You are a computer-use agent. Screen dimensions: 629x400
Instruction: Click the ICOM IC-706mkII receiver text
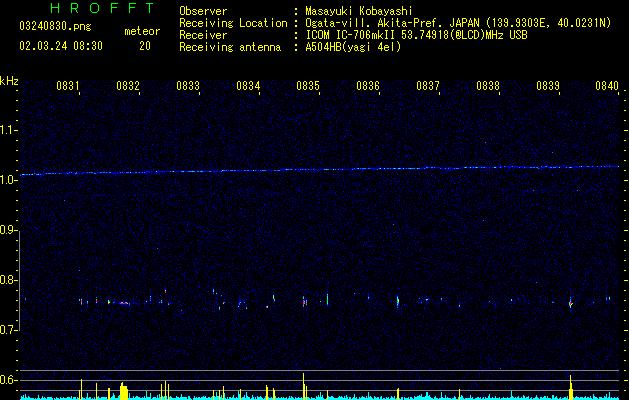(416, 35)
